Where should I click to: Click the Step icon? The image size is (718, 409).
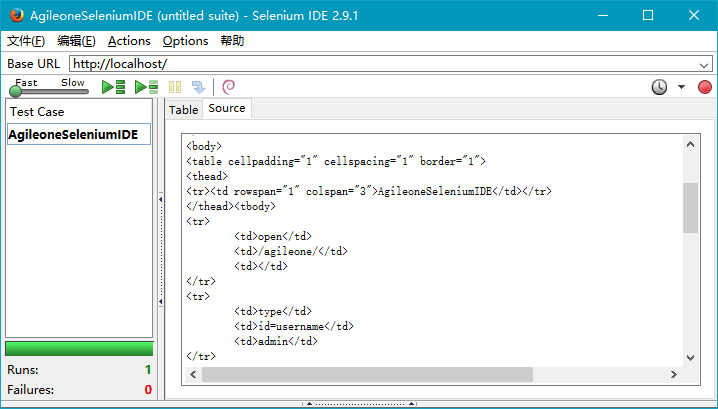(x=198, y=87)
